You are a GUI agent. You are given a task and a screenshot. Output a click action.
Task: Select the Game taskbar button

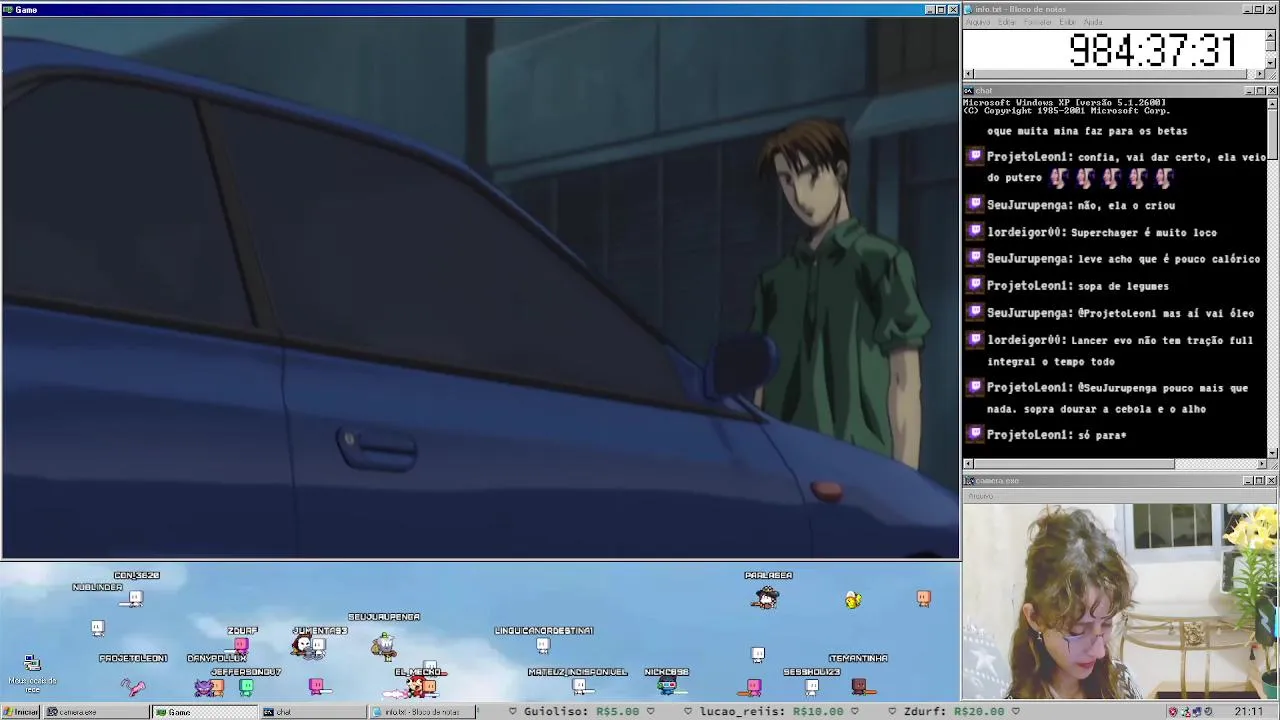(205, 712)
